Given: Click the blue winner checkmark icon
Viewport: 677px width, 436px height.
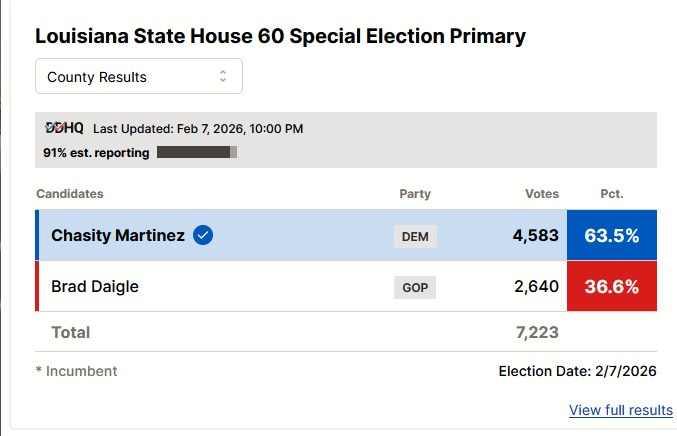Looking at the screenshot, I should click(203, 236).
